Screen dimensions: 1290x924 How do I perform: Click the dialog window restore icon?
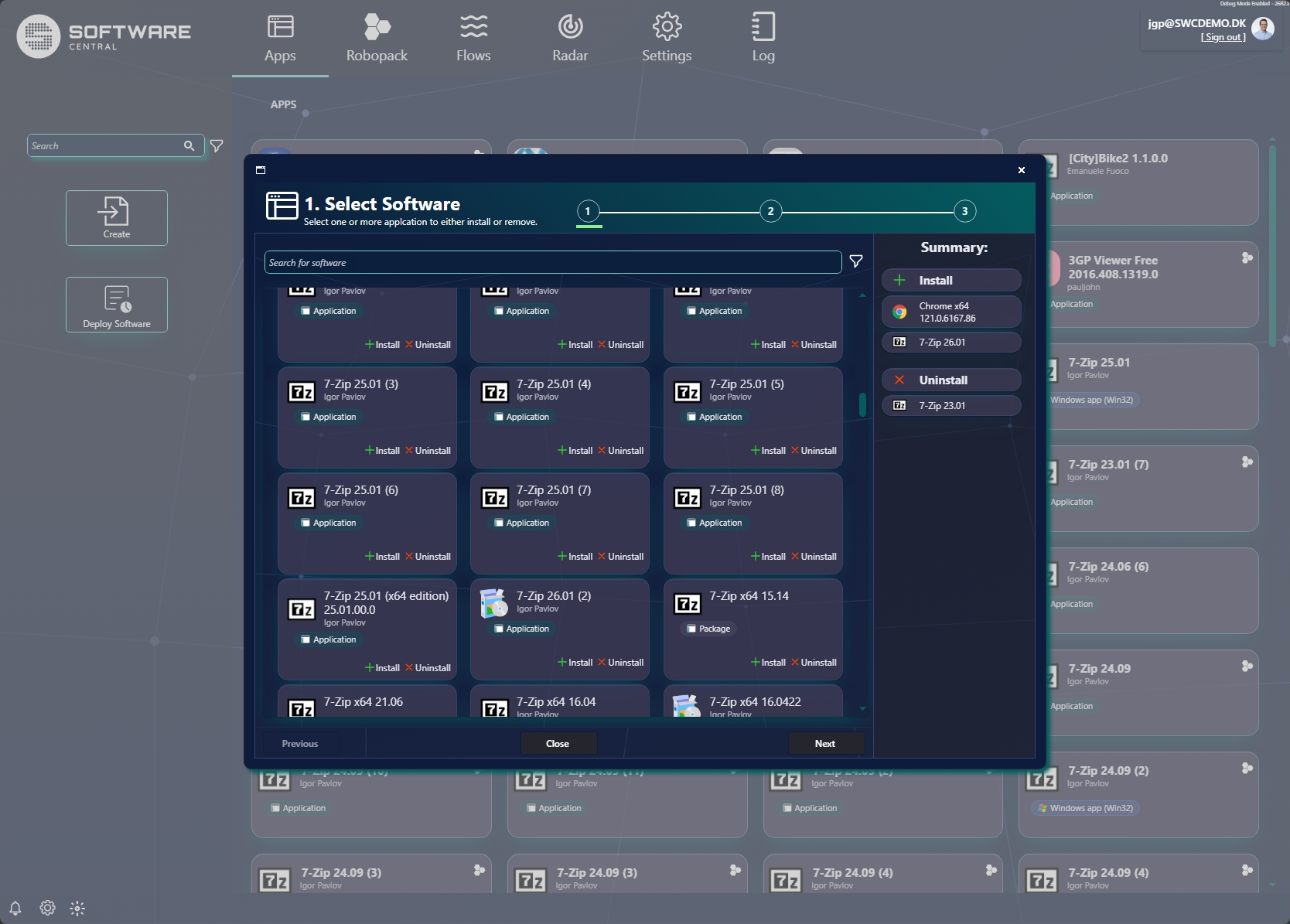pos(261,170)
